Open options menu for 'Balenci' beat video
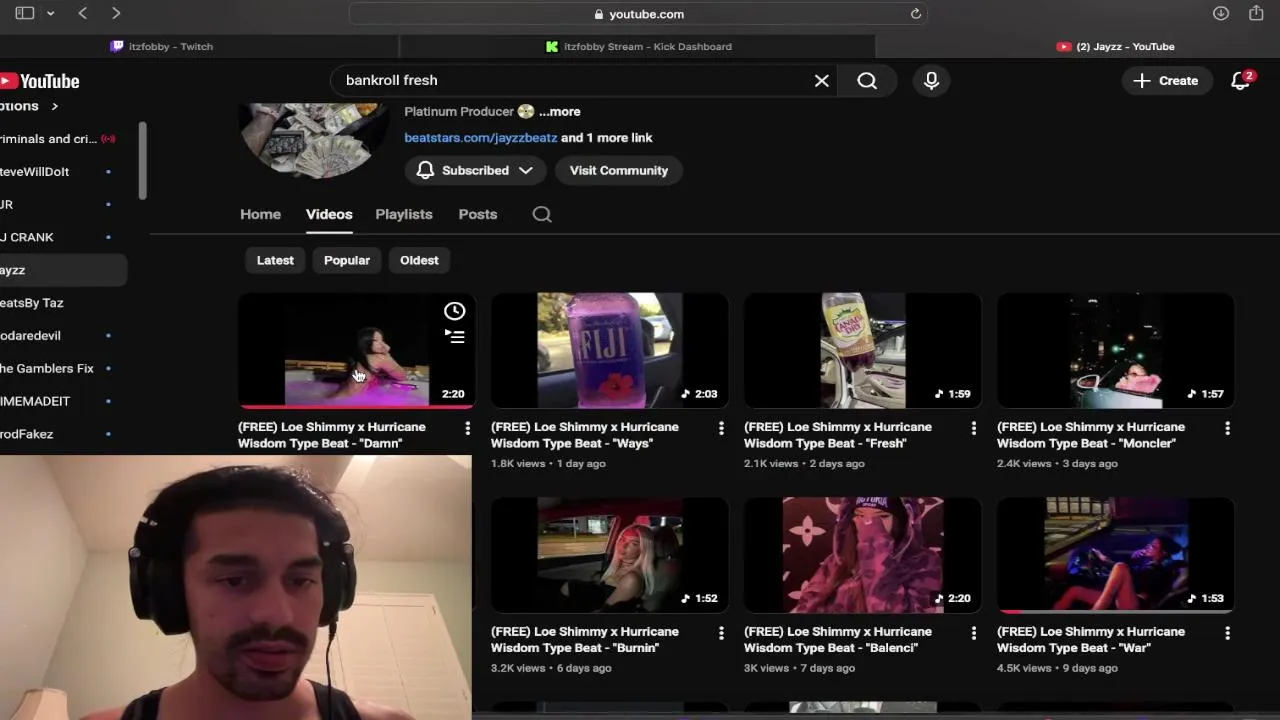 pos(974,633)
